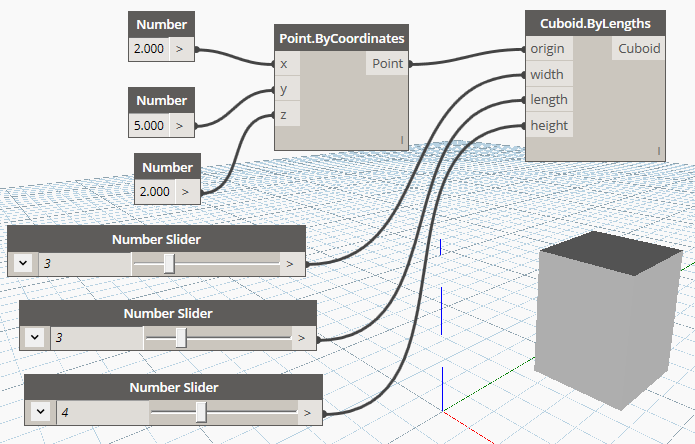Click the Cuboid output port
The image size is (695, 444).
tap(639, 48)
